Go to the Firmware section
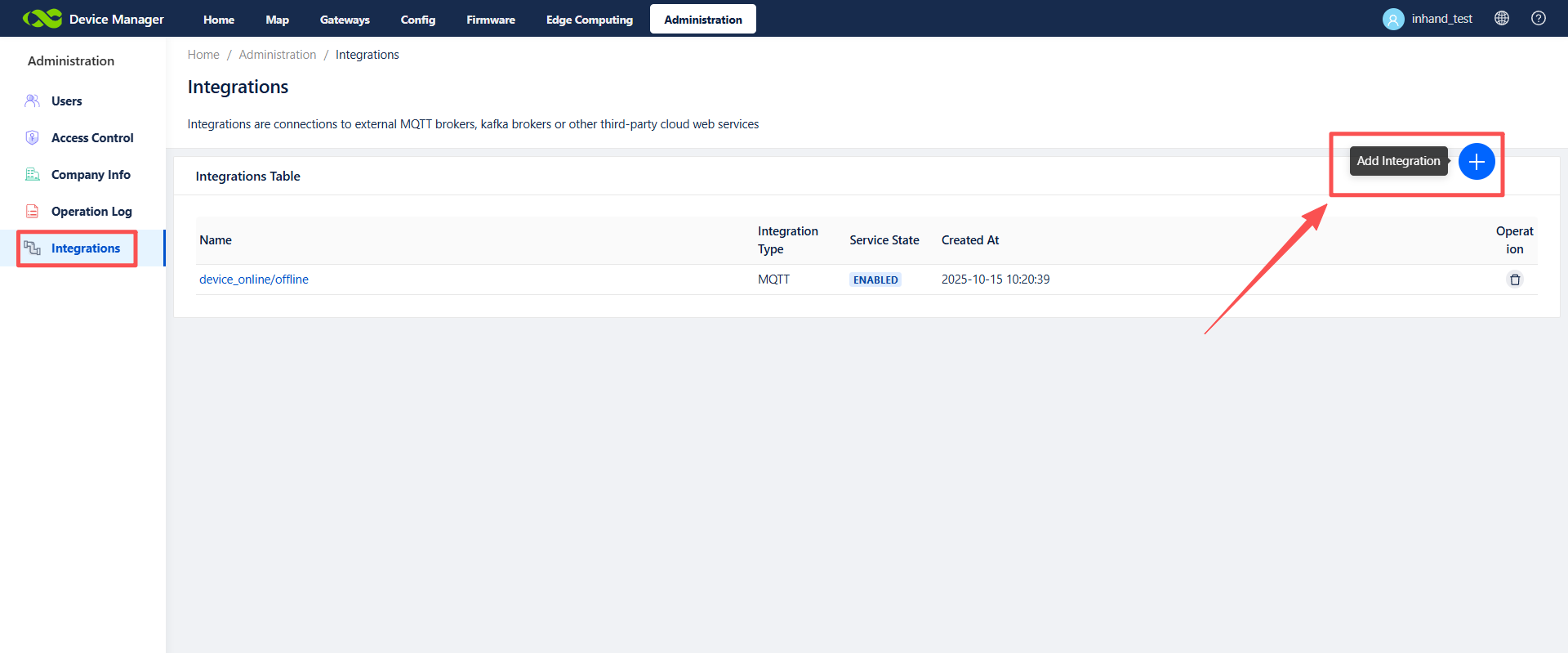This screenshot has width=1568, height=653. click(490, 20)
